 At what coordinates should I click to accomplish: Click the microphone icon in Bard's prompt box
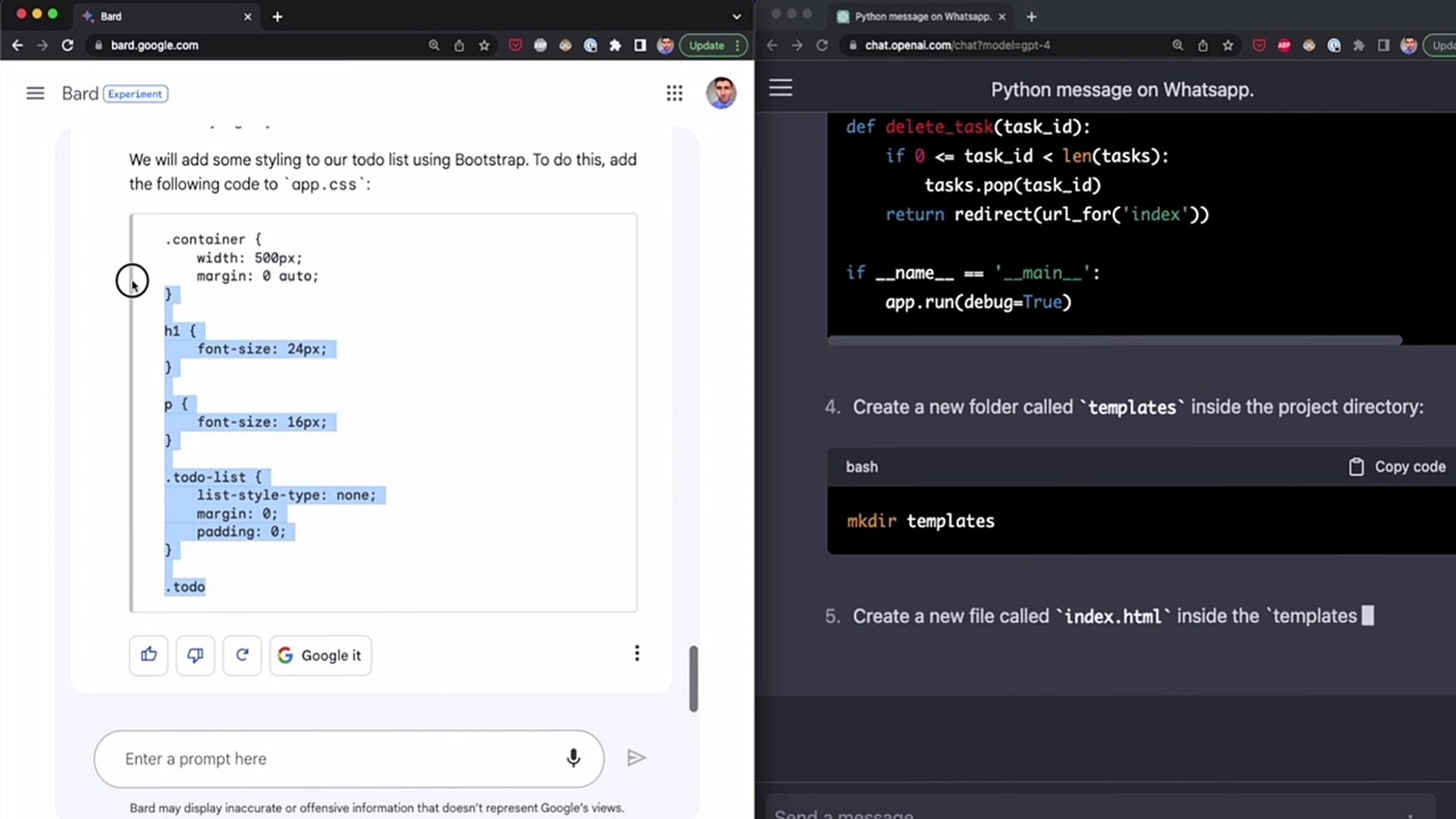[x=573, y=758]
